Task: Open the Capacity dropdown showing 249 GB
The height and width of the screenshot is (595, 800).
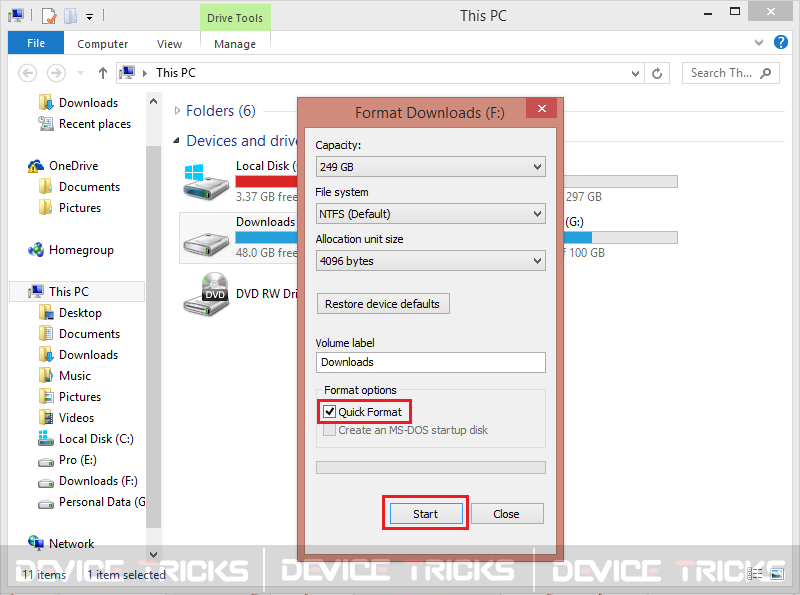Action: click(x=431, y=167)
